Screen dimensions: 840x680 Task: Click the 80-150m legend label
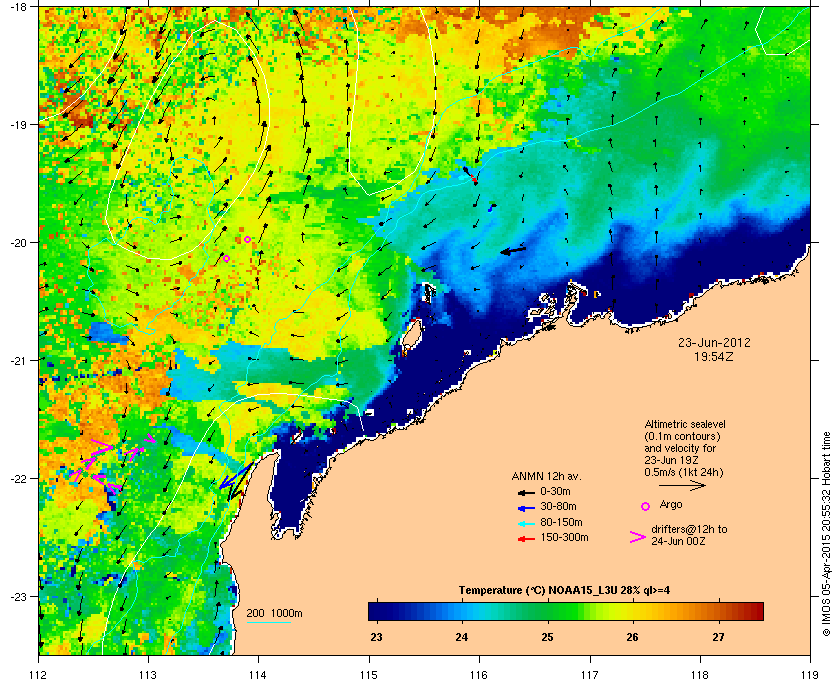(x=561, y=522)
